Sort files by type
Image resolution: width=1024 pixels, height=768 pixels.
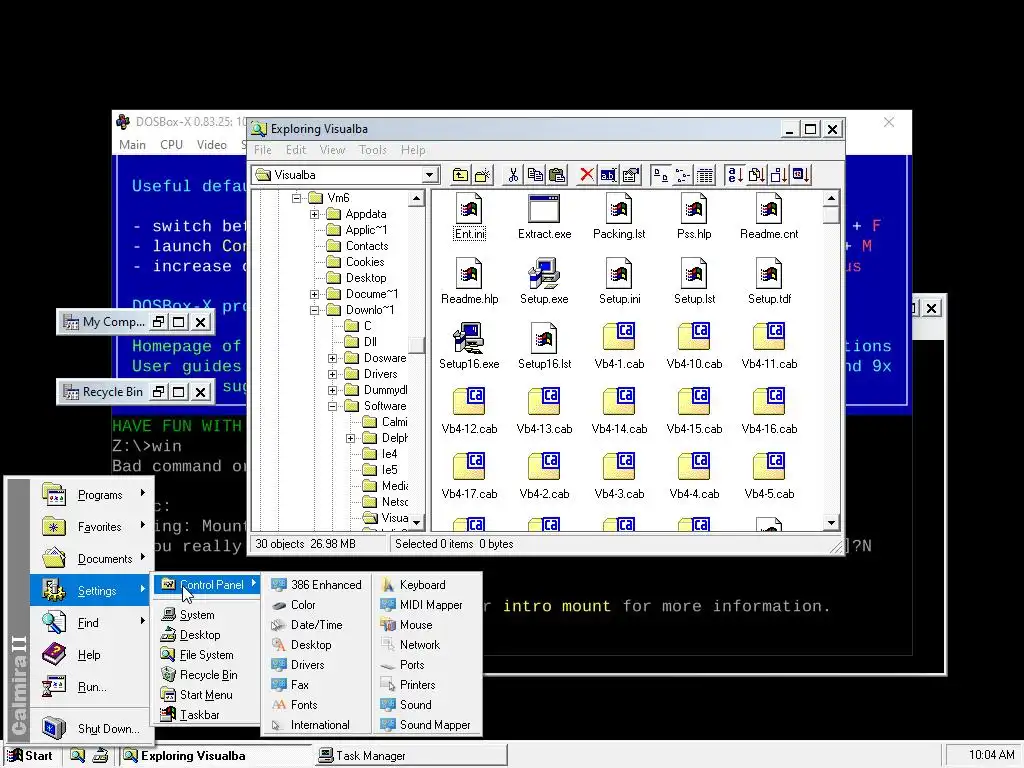tap(756, 175)
